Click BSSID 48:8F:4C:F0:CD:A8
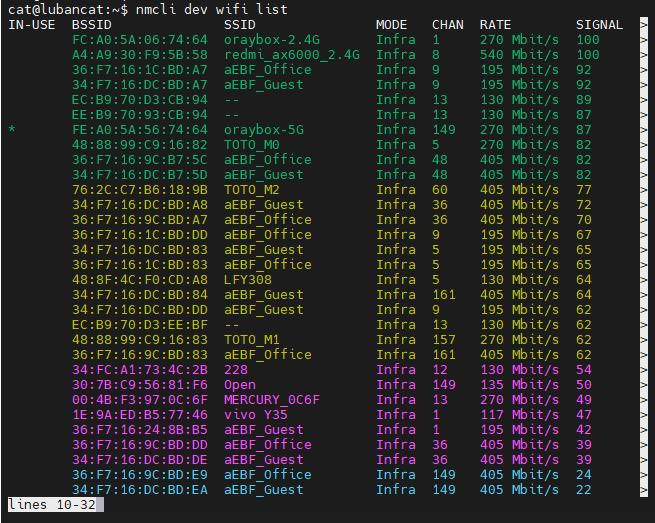Image resolution: width=655 pixels, height=523 pixels. click(140, 279)
